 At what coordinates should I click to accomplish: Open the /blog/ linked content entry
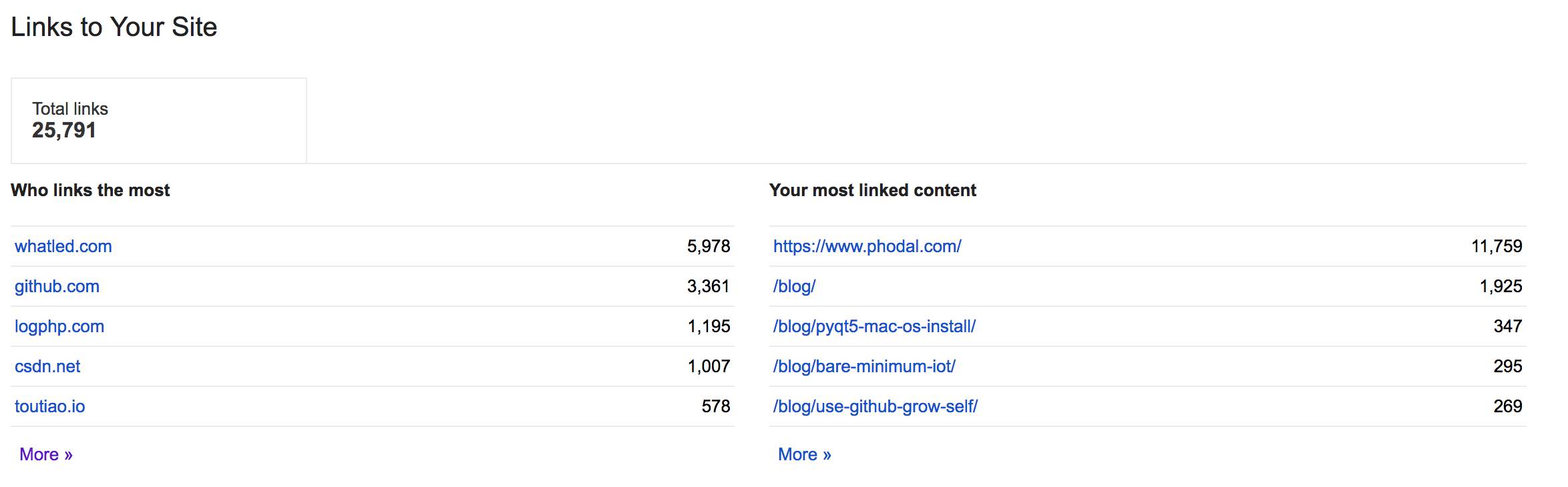click(795, 286)
